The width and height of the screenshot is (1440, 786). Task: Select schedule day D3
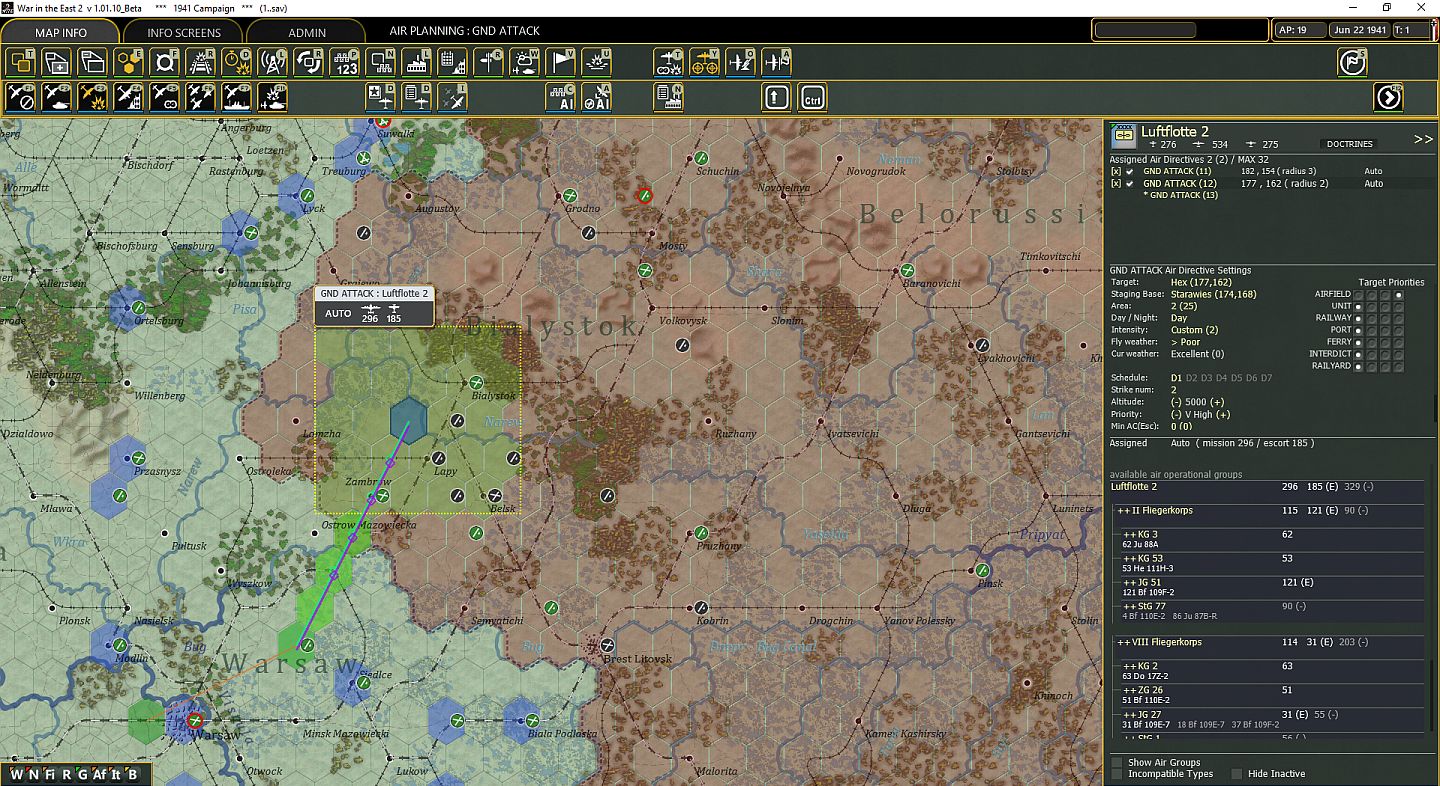[1207, 378]
